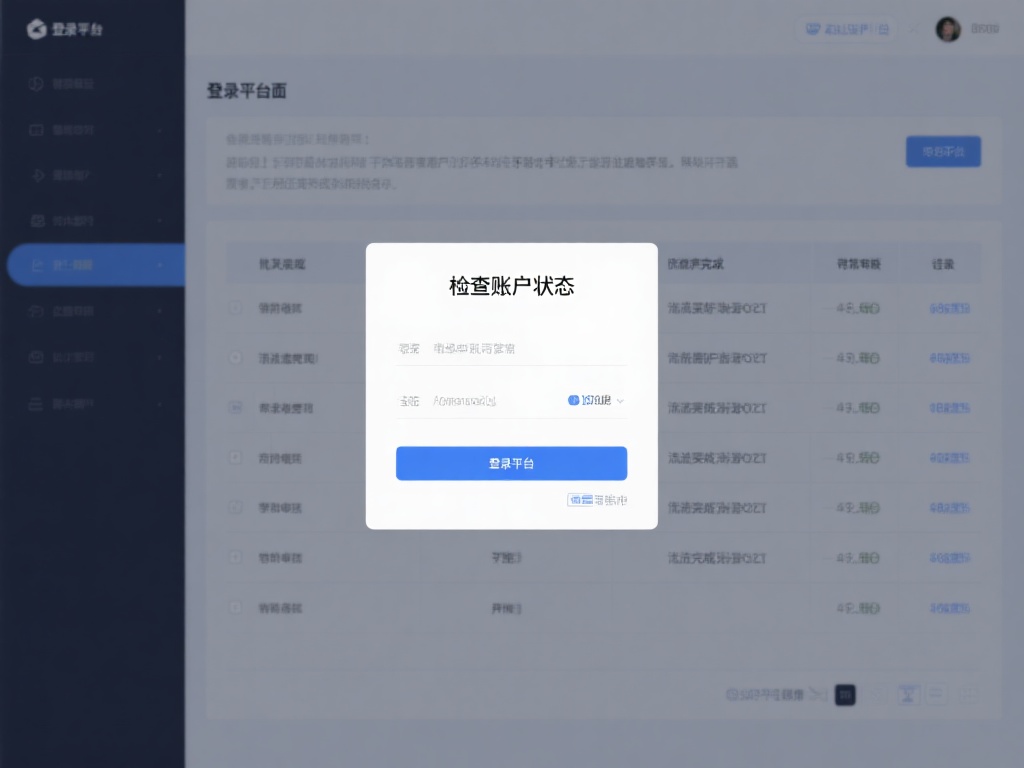The image size is (1024, 768).
Task: Click the 登录平台 logo icon in sidebar
Action: [38, 29]
